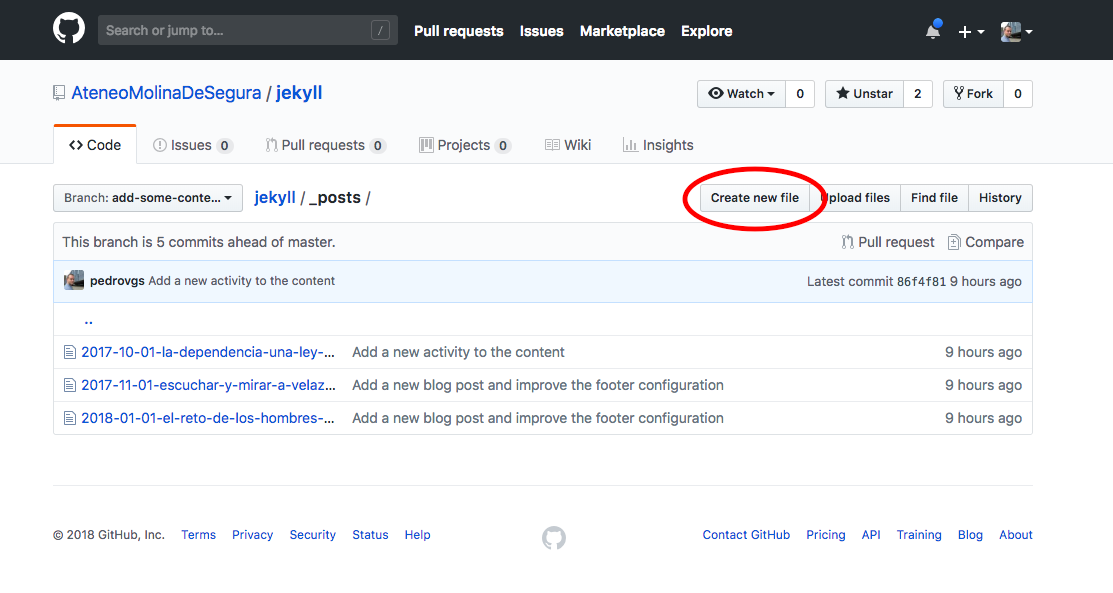The width and height of the screenshot is (1113, 593).
Task: Open the notifications bell
Action: 933,31
